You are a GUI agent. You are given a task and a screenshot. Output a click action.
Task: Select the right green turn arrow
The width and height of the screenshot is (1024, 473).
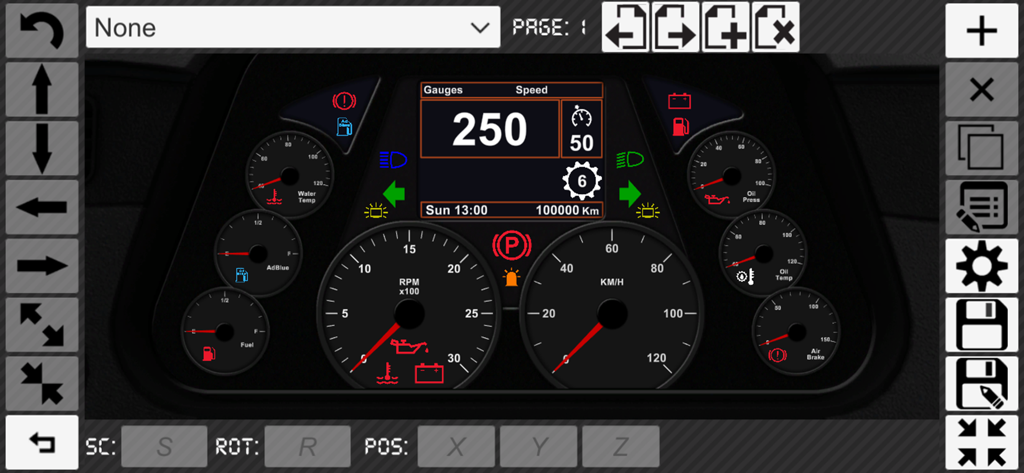(x=630, y=193)
